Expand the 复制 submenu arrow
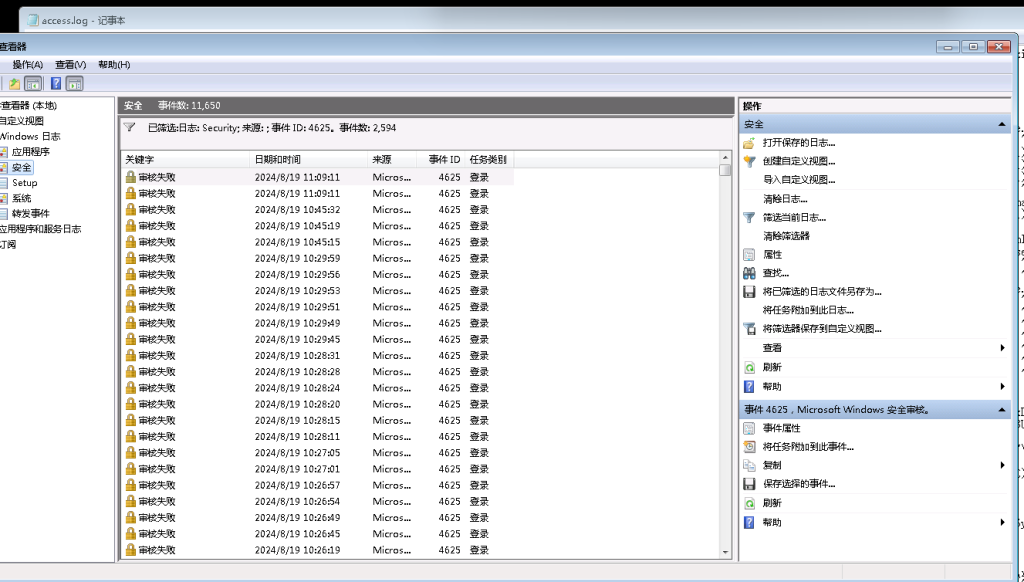This screenshot has height=582, width=1024. tap(1002, 465)
